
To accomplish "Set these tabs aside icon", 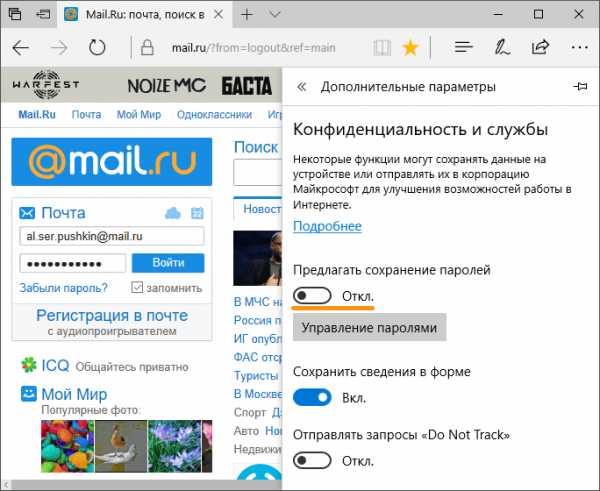I will 43,15.
